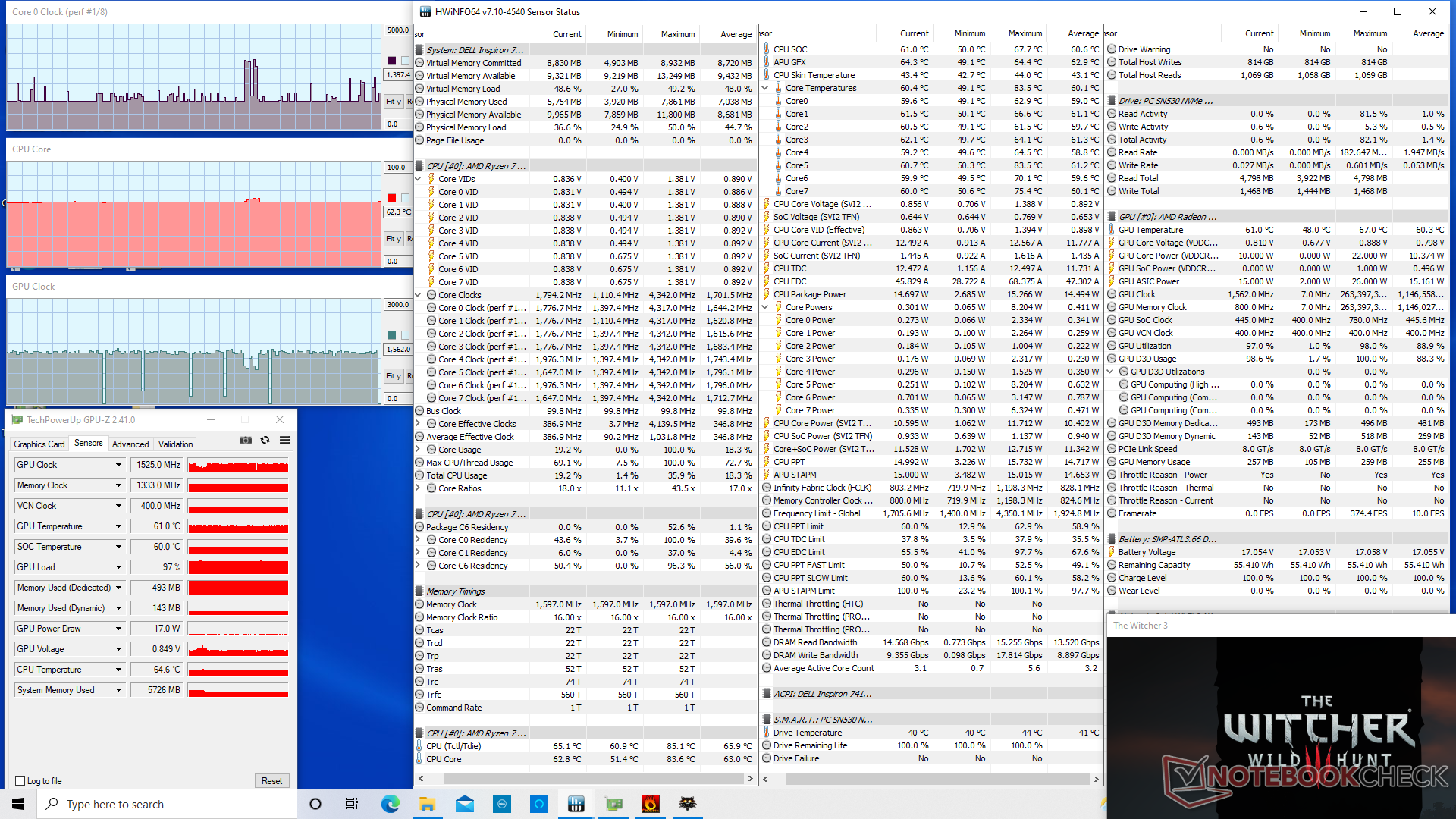This screenshot has height=819, width=1456.
Task: Open File Explorer from the taskbar
Action: pos(427,804)
